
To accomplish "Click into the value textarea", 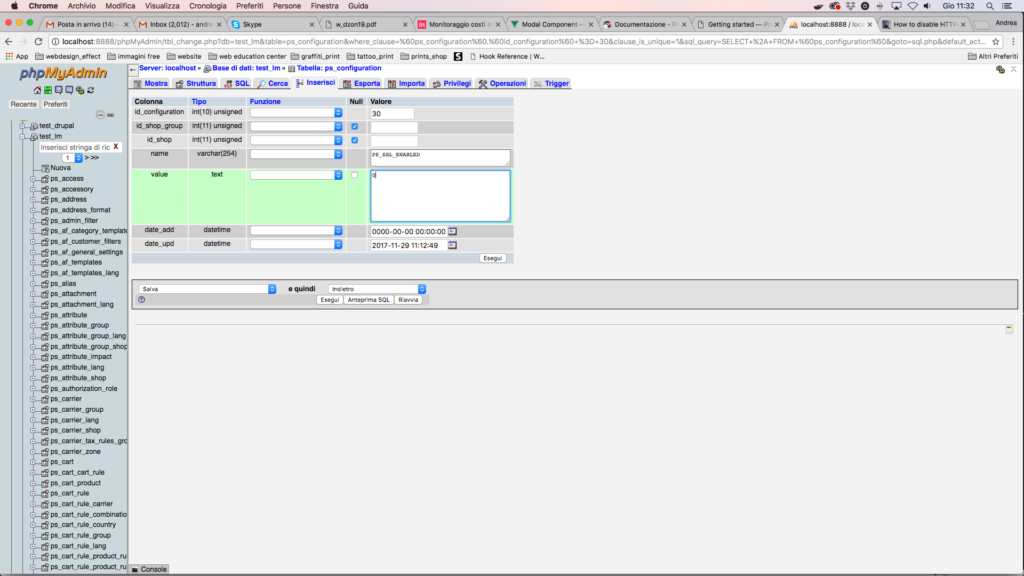I will click(440, 196).
